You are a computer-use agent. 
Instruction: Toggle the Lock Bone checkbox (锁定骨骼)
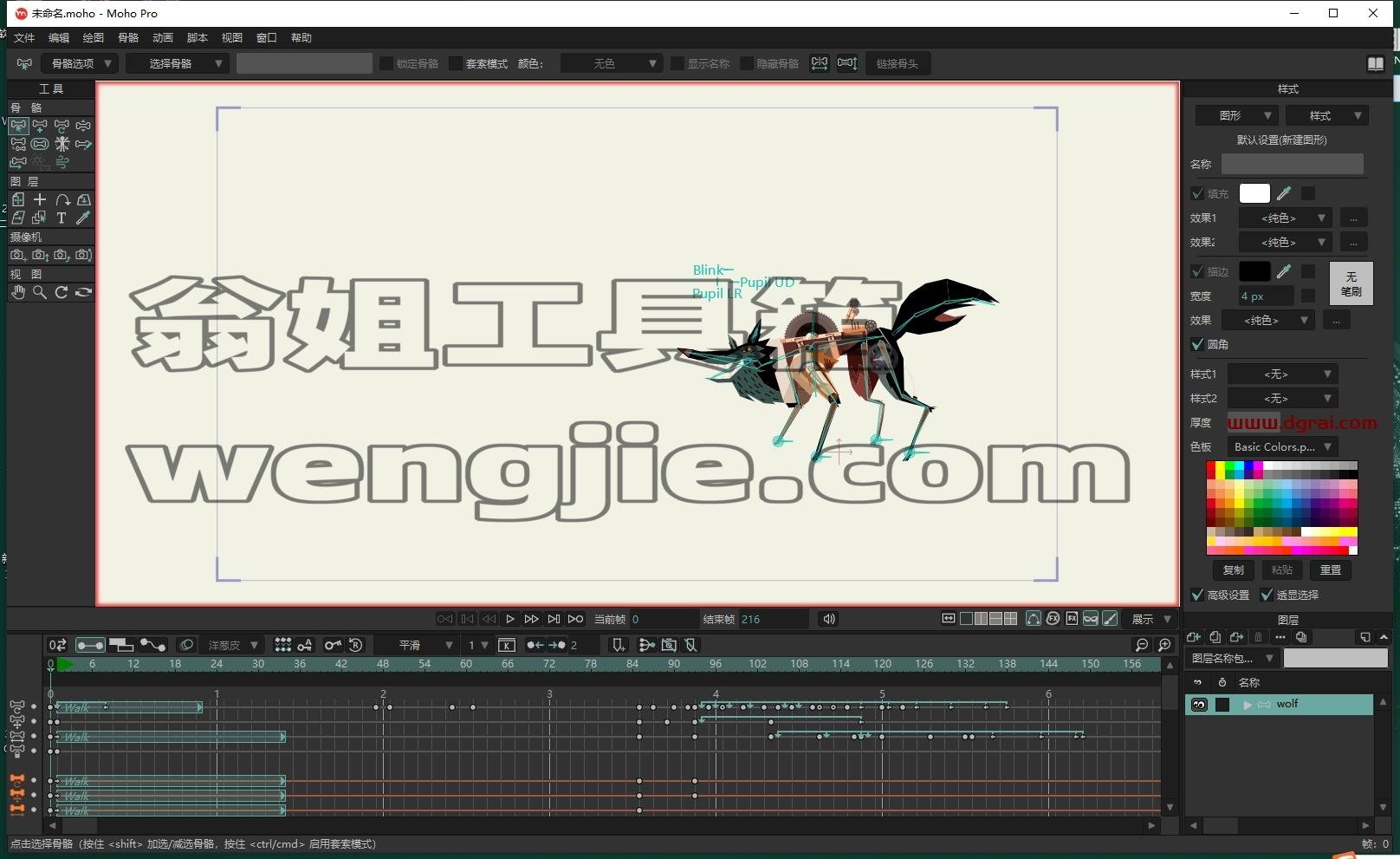[386, 63]
